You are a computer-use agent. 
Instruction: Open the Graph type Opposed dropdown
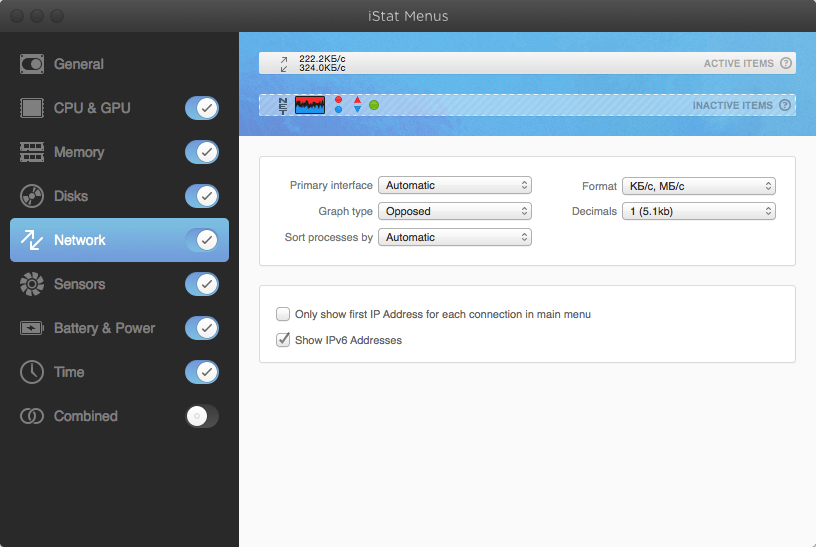454,211
